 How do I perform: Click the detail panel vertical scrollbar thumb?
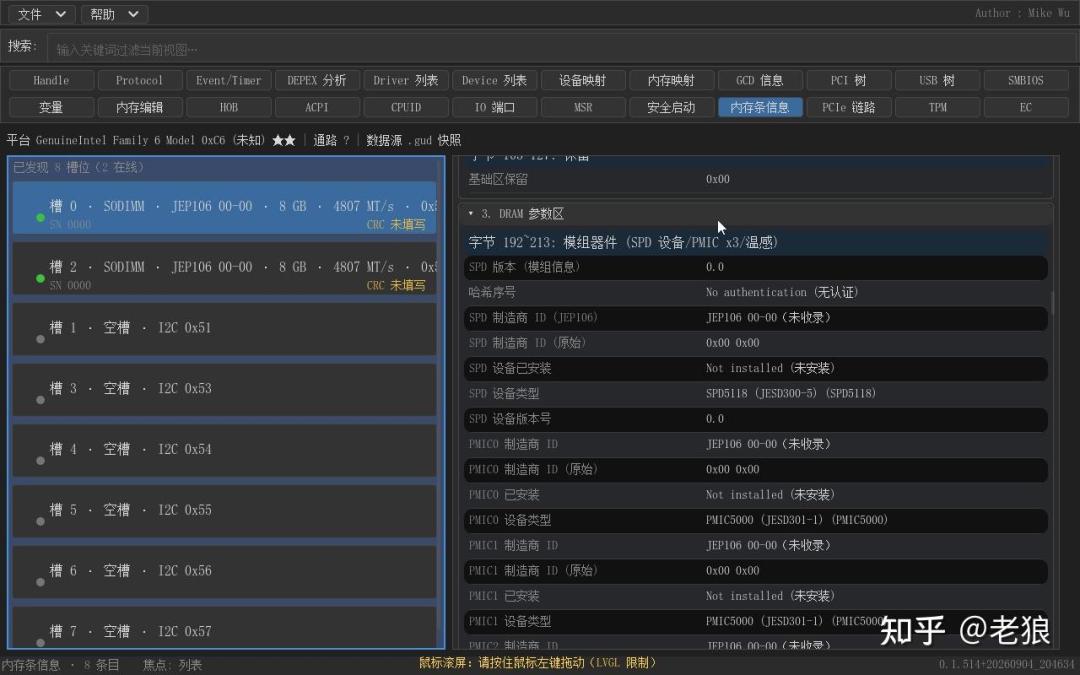tap(1052, 302)
